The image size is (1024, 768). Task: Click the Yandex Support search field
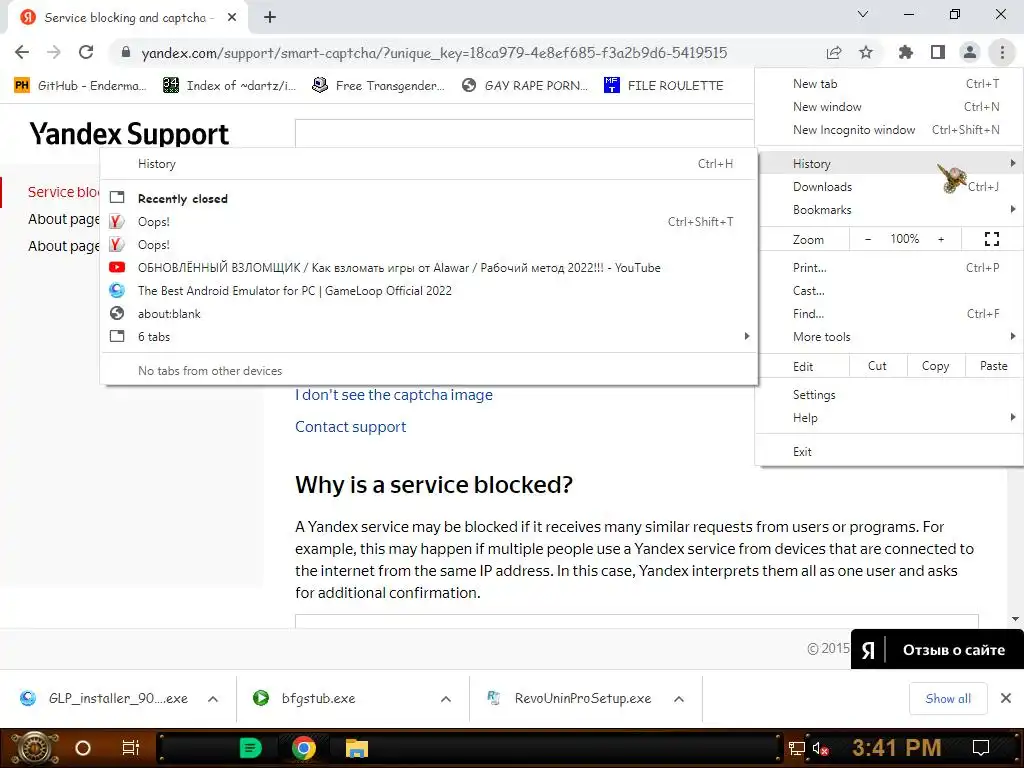pyautogui.click(x=524, y=133)
